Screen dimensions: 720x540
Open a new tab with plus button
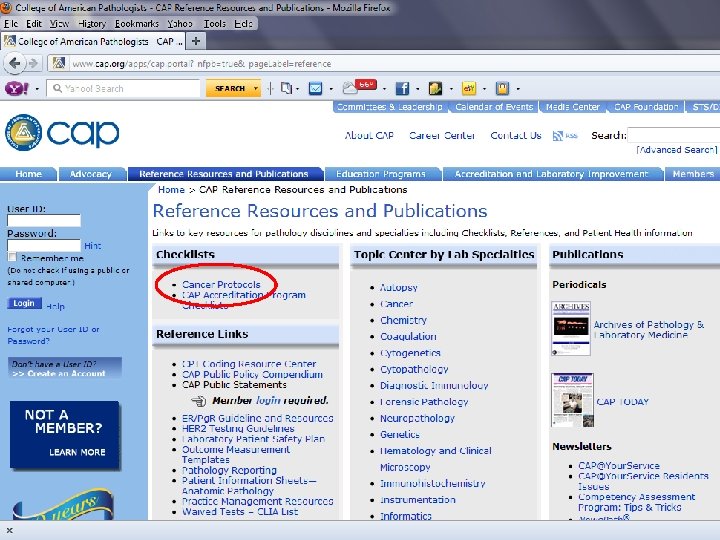[x=196, y=41]
